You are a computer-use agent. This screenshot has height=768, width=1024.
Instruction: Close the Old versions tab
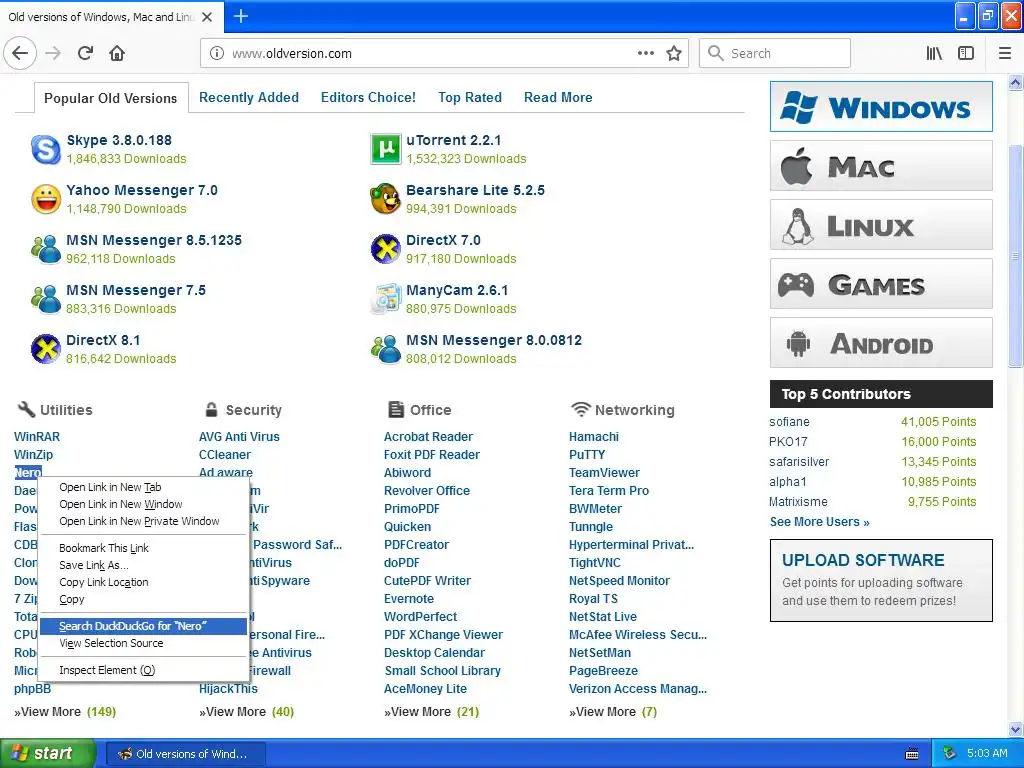click(x=207, y=17)
